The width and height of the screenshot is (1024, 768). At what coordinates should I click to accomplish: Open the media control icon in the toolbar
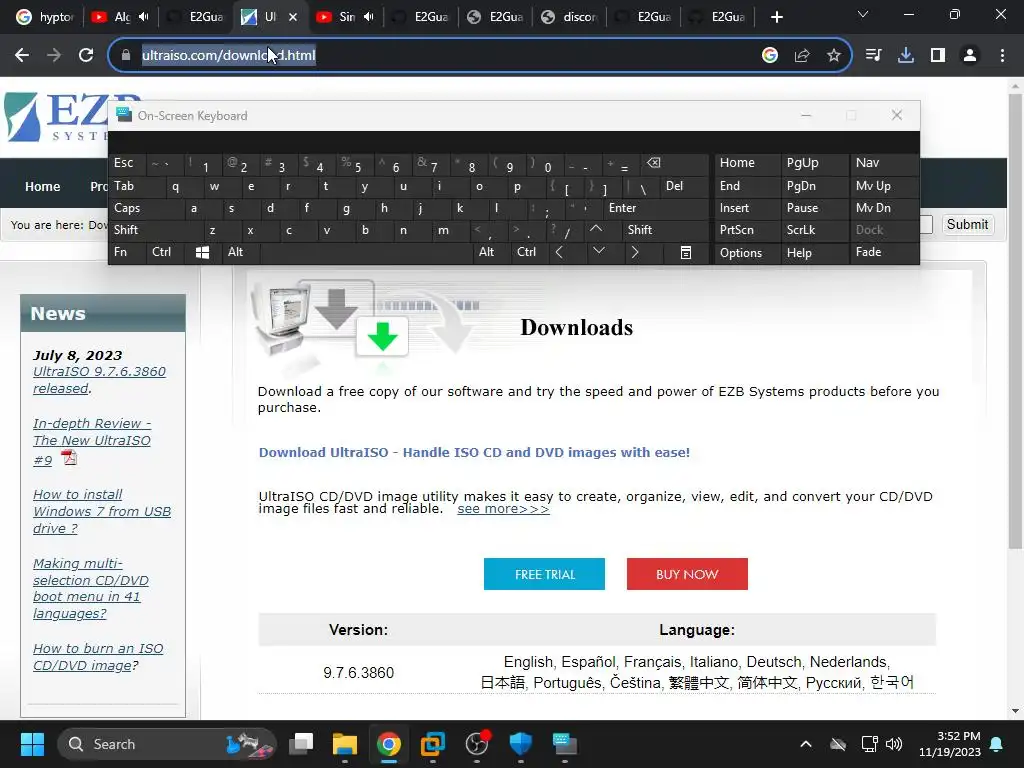873,56
